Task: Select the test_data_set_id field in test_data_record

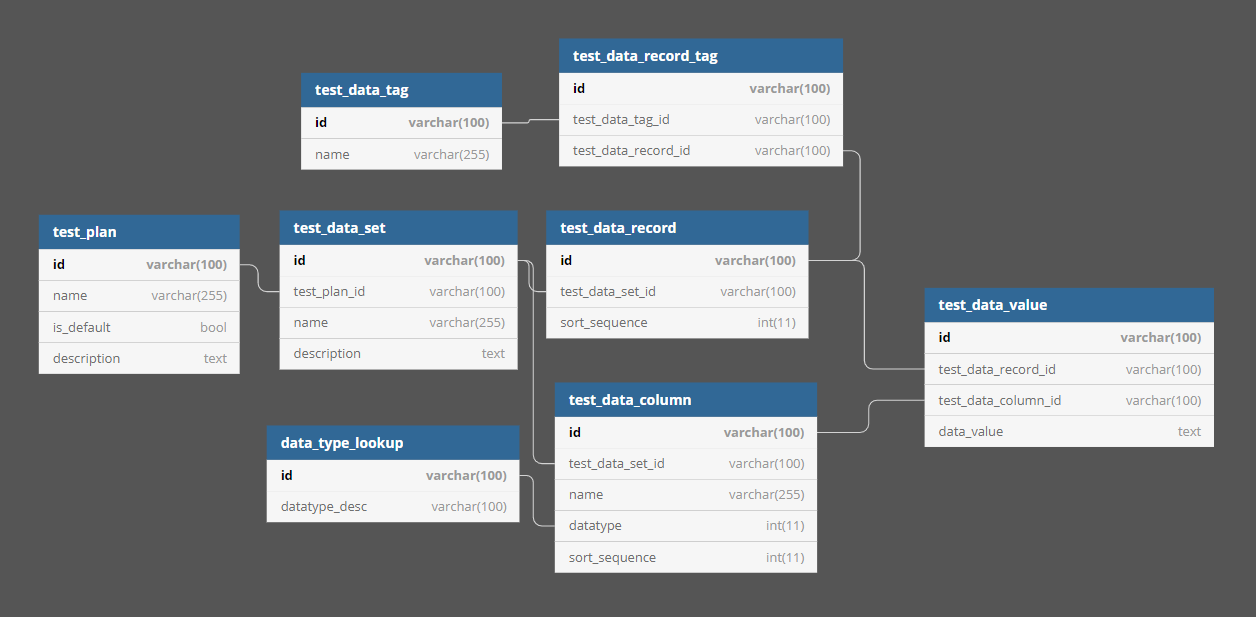Action: tap(677, 291)
